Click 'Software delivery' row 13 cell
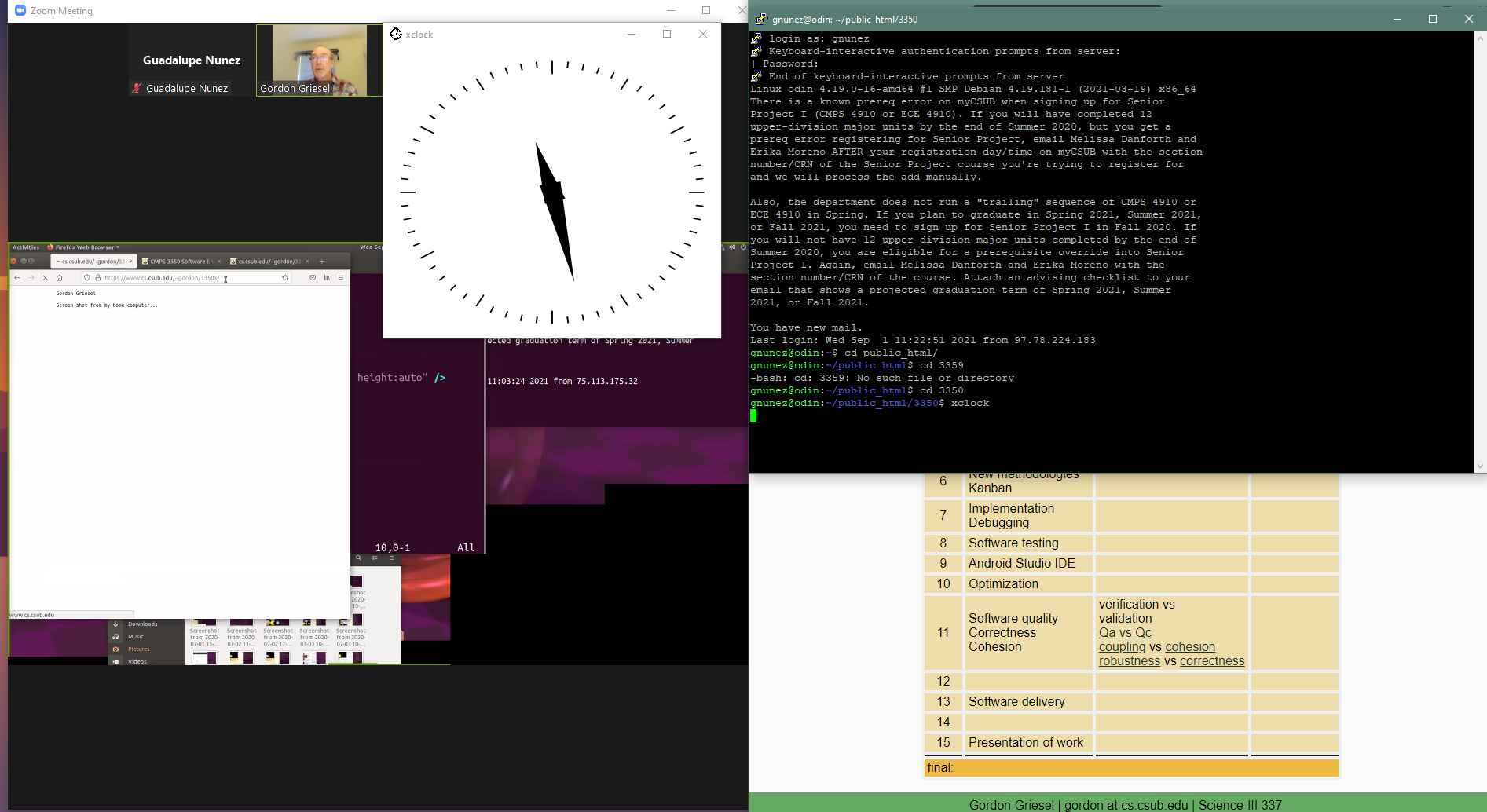 (1027, 702)
